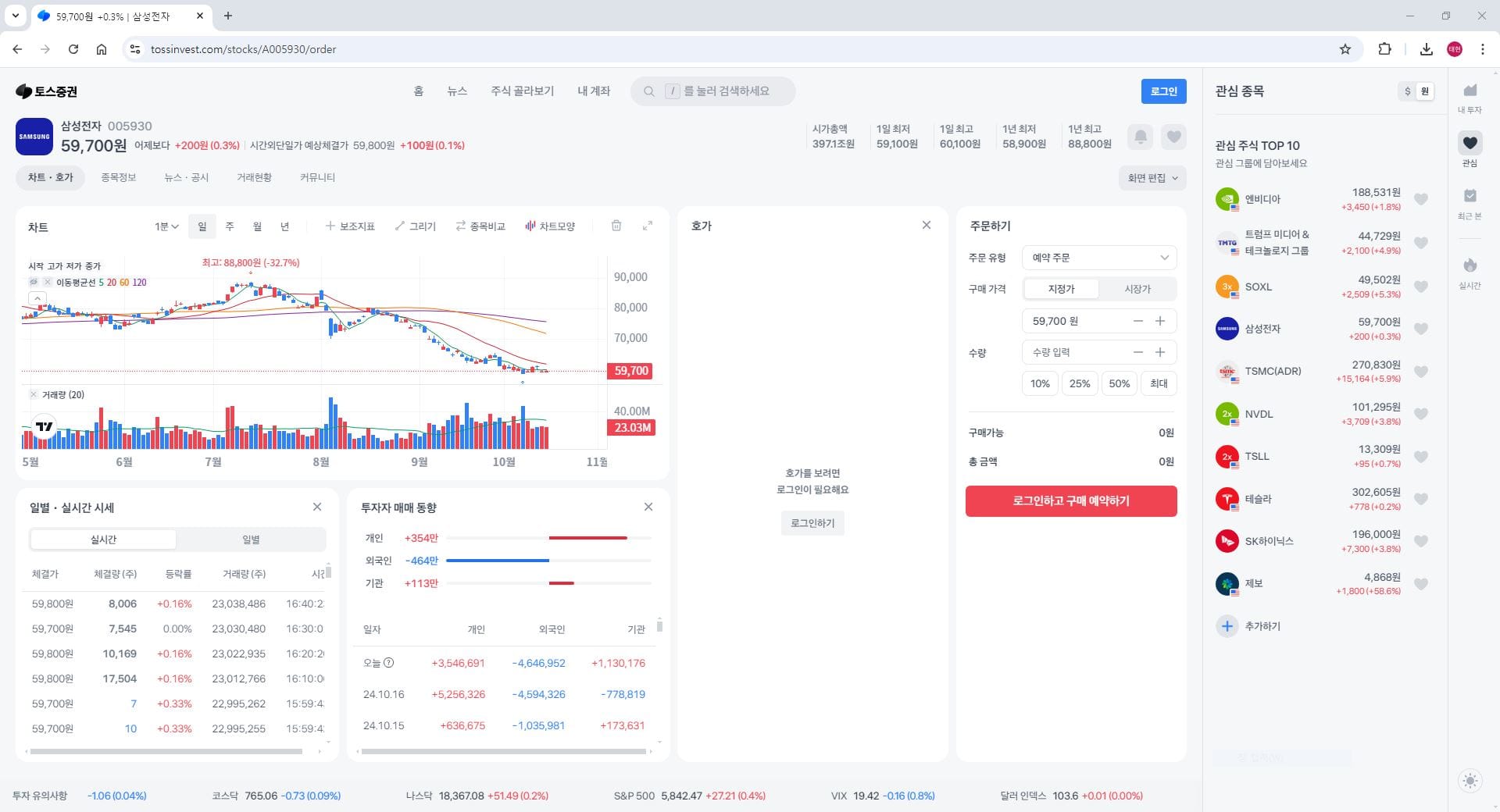The height and width of the screenshot is (812, 1500).
Task: Add Samsung to favorites with heart icon
Action: click(x=1173, y=137)
